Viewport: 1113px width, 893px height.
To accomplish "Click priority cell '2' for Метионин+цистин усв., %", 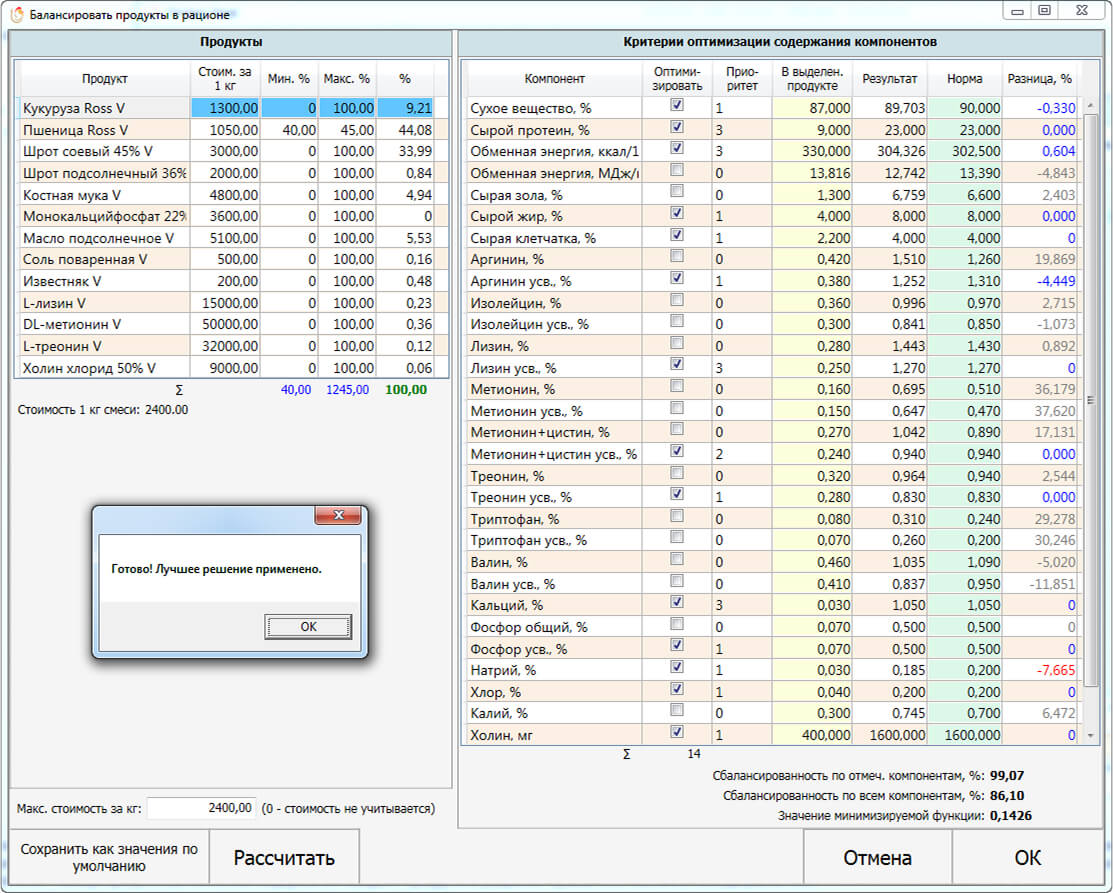I will pos(742,454).
